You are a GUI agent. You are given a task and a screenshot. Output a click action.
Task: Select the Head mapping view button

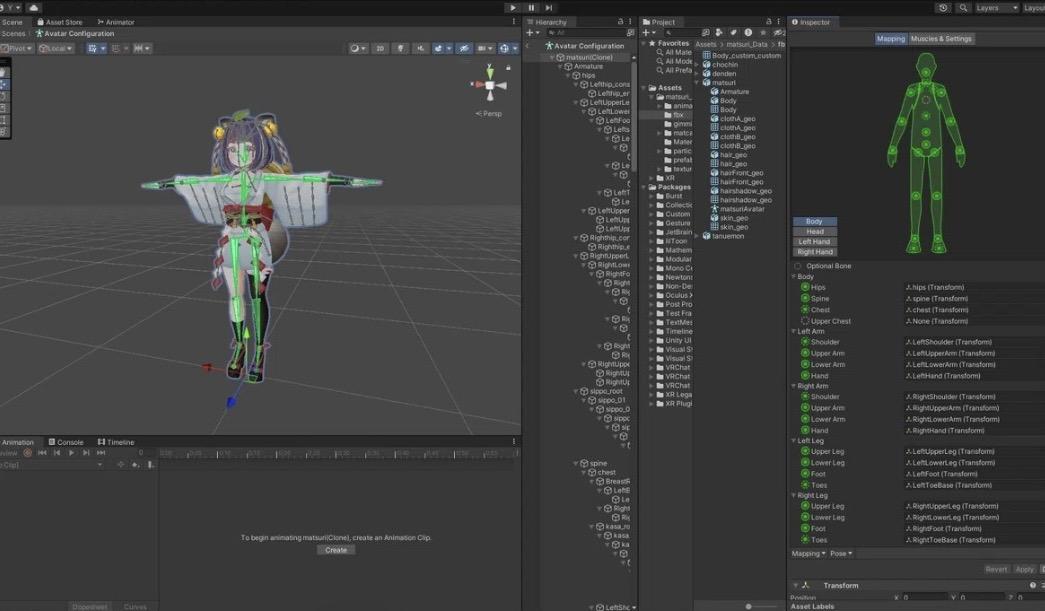(x=814, y=232)
